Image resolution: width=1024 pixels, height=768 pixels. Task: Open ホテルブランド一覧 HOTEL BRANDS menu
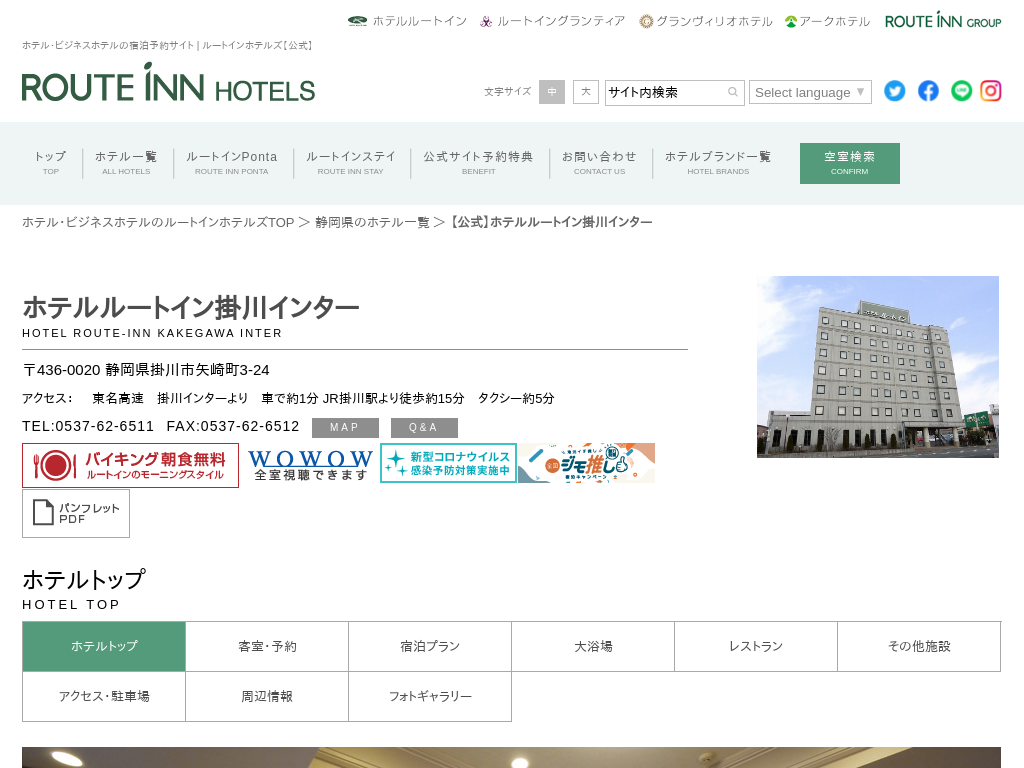pos(718,163)
